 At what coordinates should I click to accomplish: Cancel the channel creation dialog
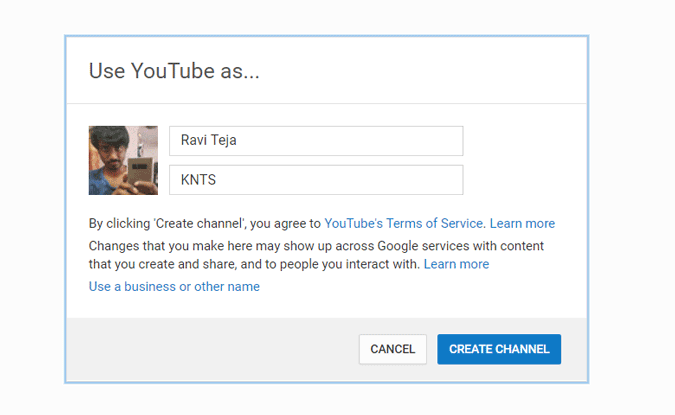click(393, 349)
